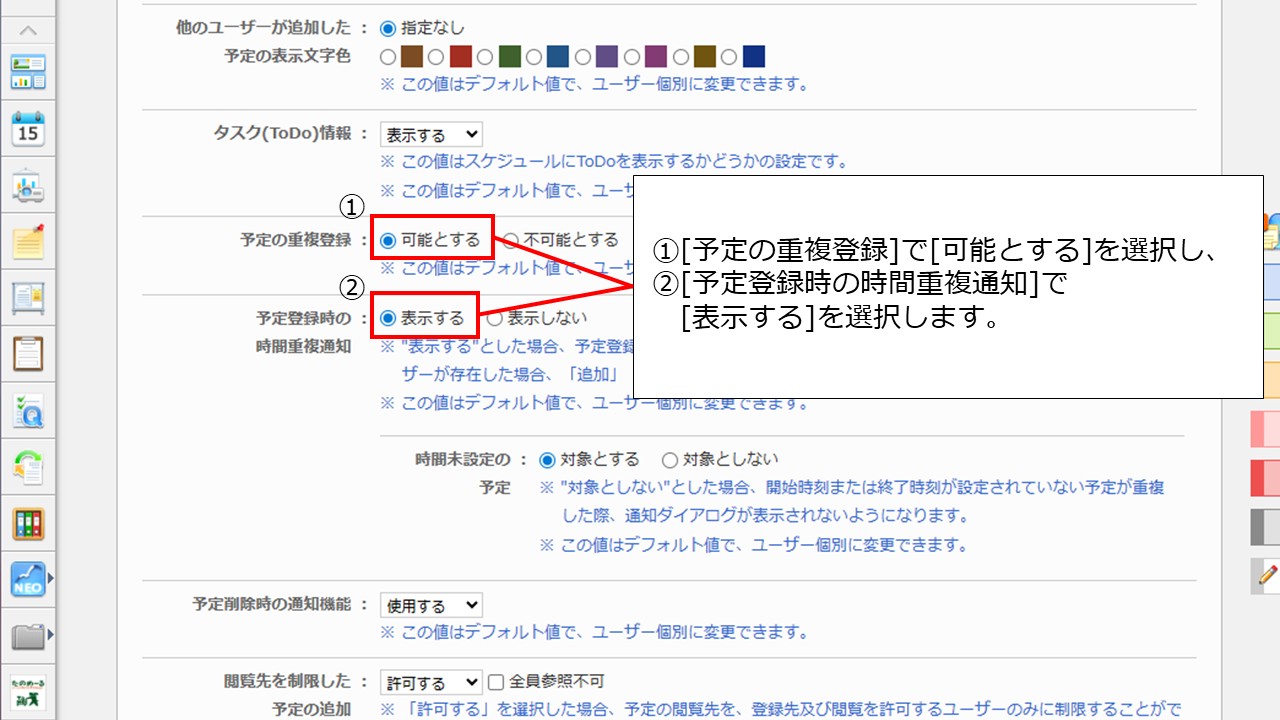Open the brown clipboard sidebar icon
The width and height of the screenshot is (1280, 720).
pyautogui.click(x=29, y=354)
